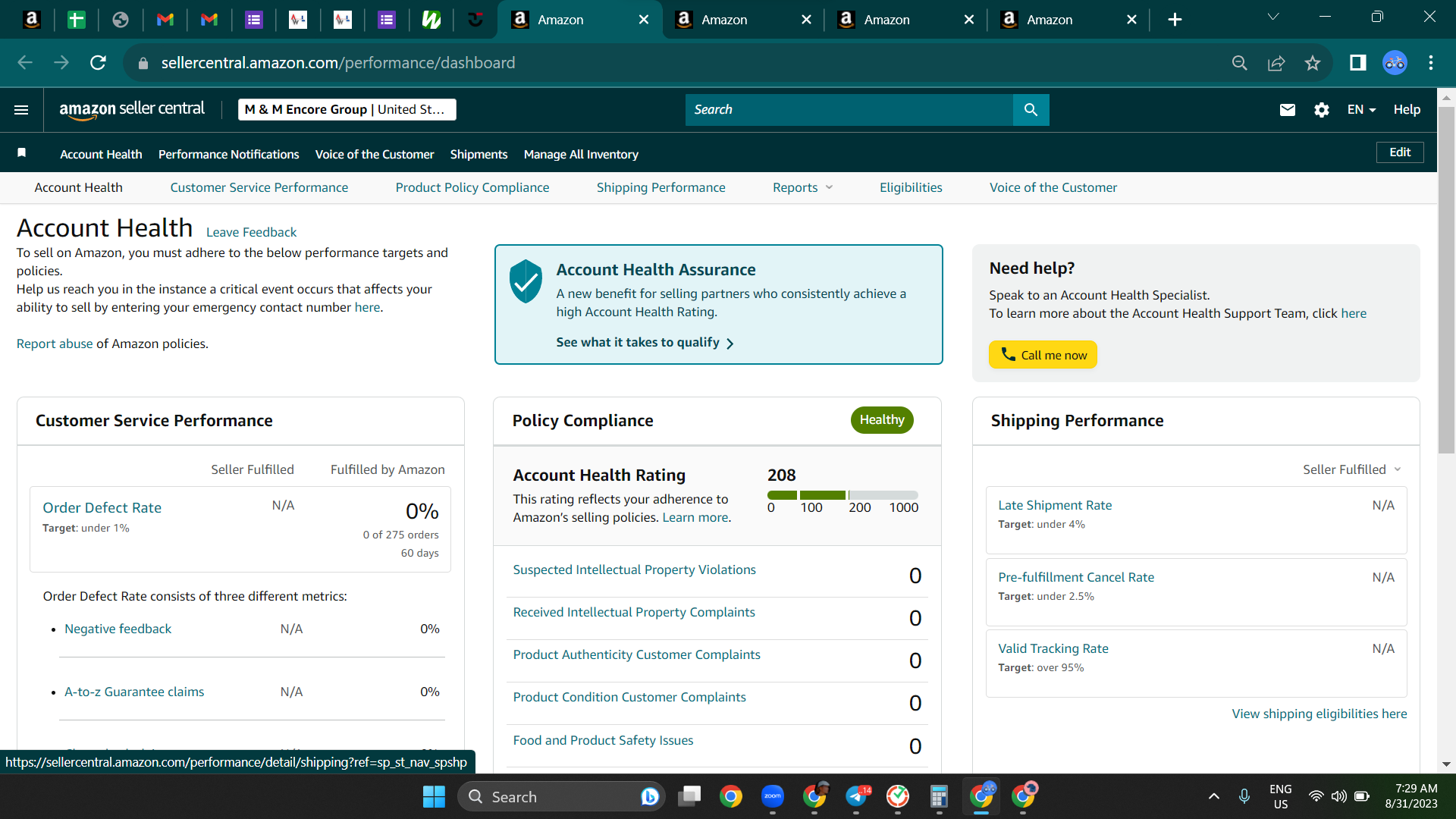Open Order Defect Rate details
Screen dimensions: 1456x819
coord(102,507)
